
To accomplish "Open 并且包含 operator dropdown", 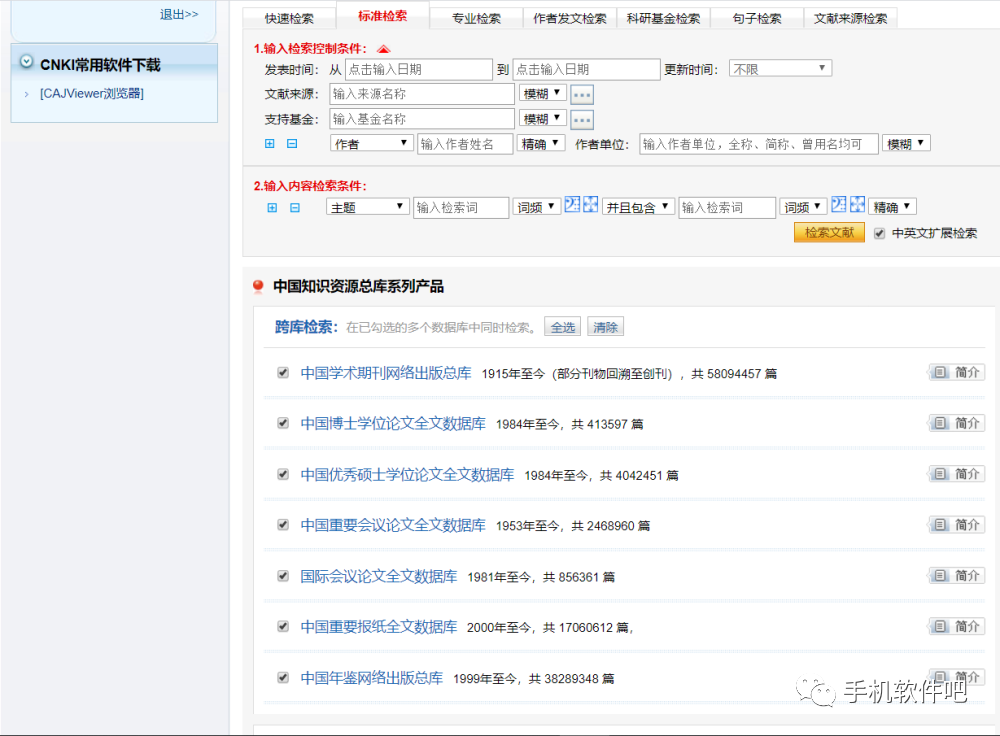I will [x=638, y=207].
